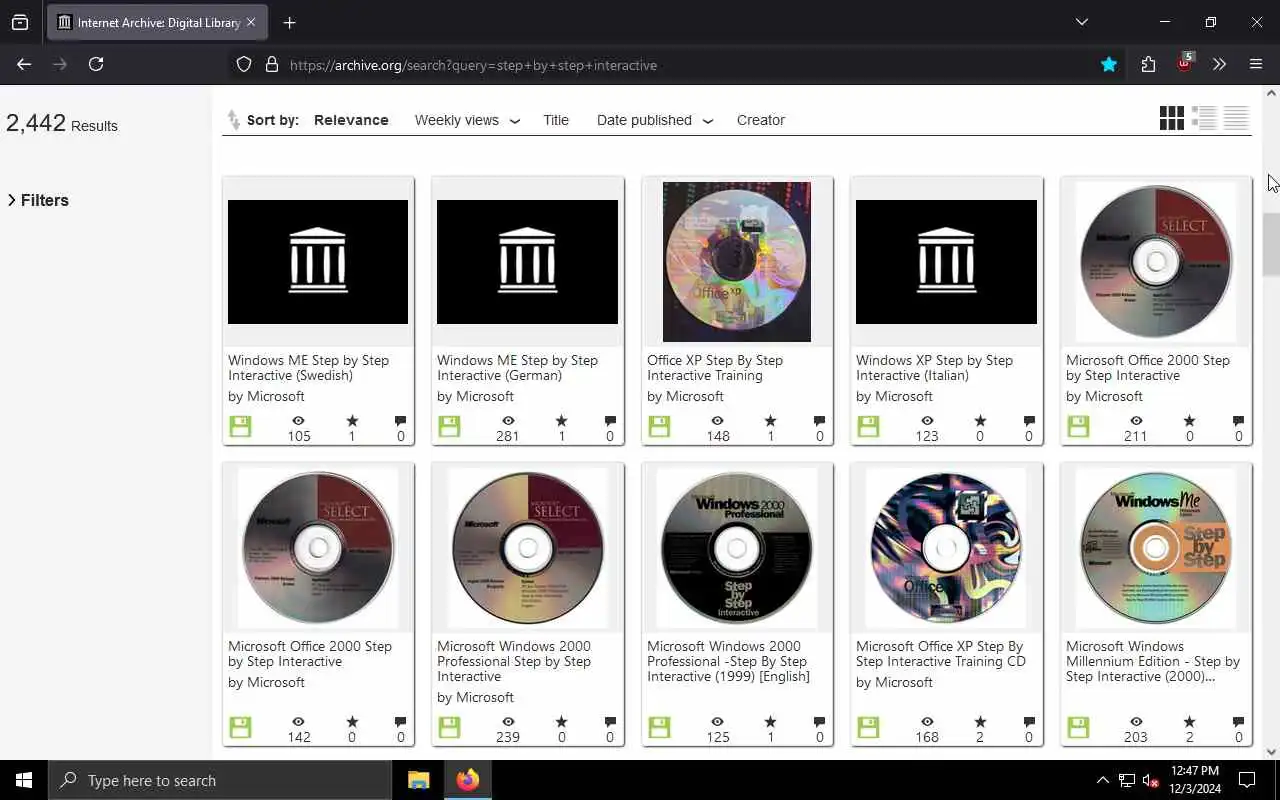Open list all tabs dropdown

point(1082,22)
